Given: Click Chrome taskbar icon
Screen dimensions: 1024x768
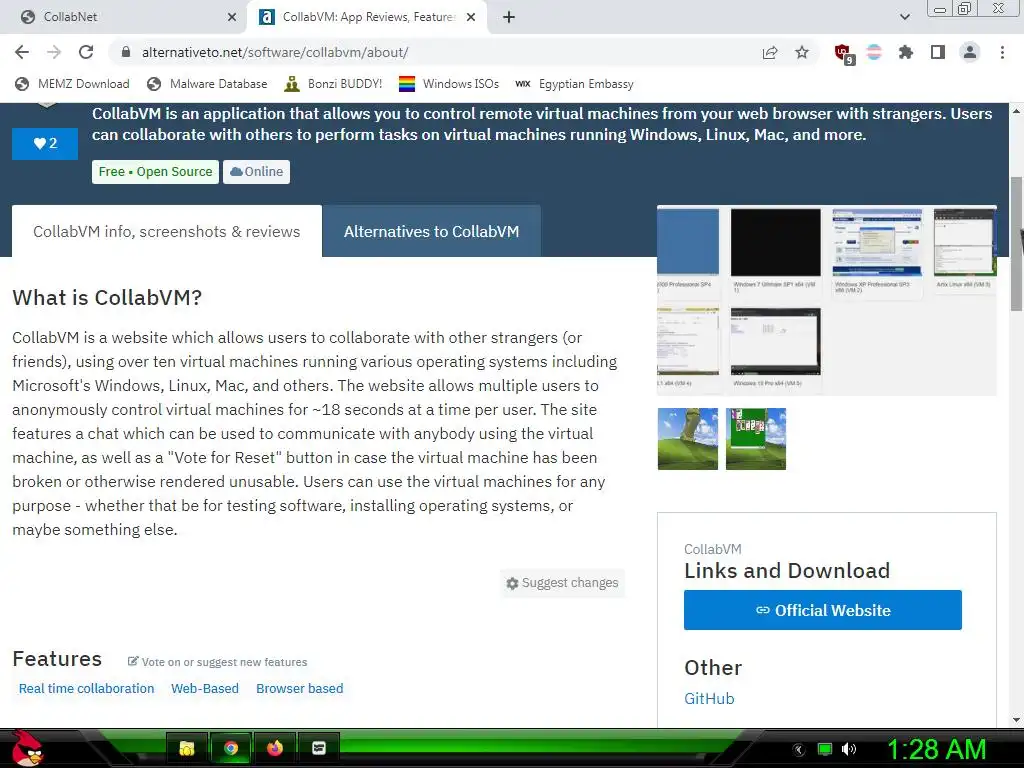Looking at the screenshot, I should pos(231,748).
